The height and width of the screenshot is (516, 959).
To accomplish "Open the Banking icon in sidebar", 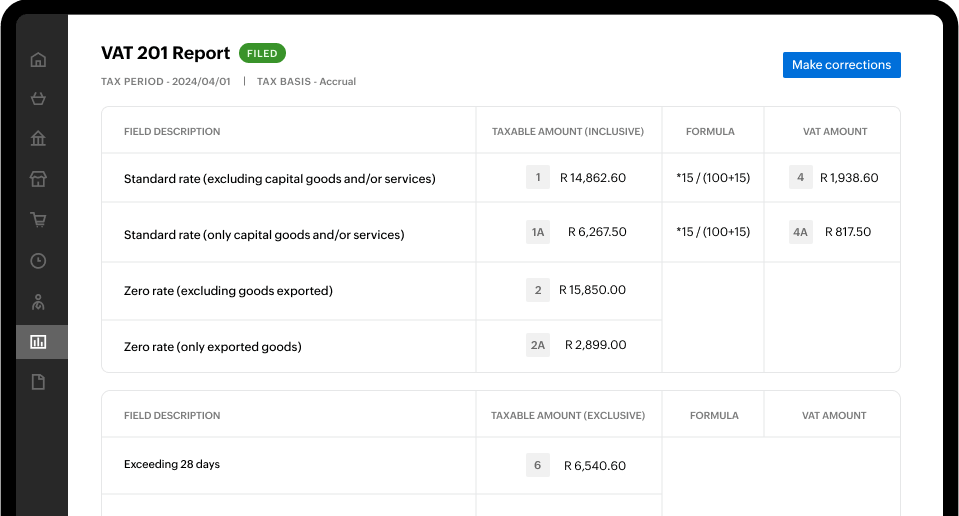I will pos(38,138).
